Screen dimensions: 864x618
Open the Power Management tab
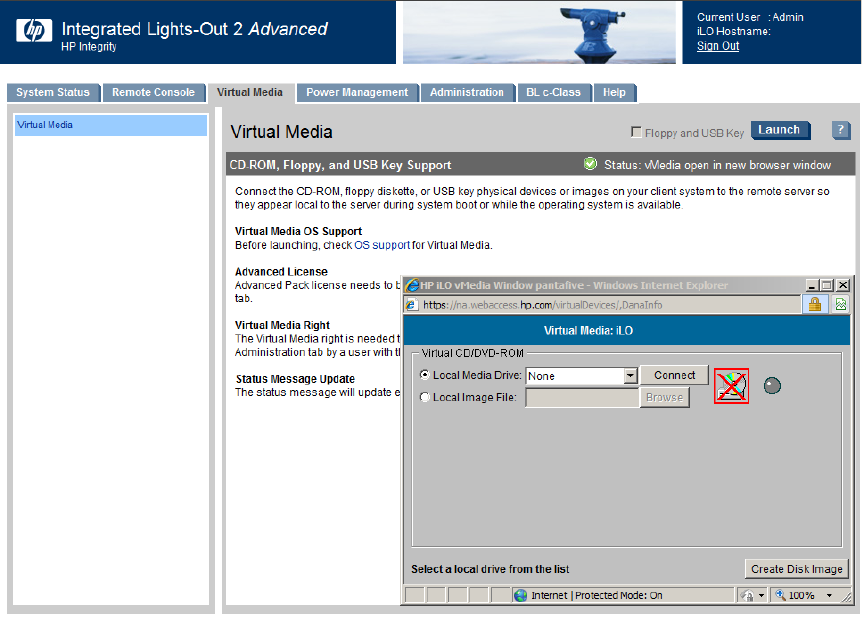(357, 93)
